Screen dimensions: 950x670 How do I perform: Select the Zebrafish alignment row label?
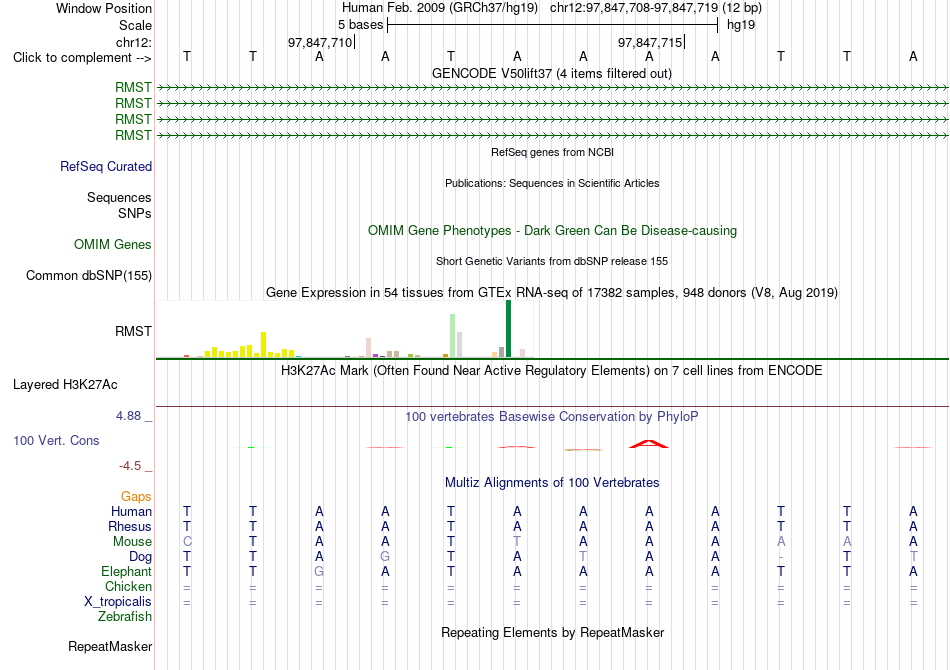click(x=125, y=617)
